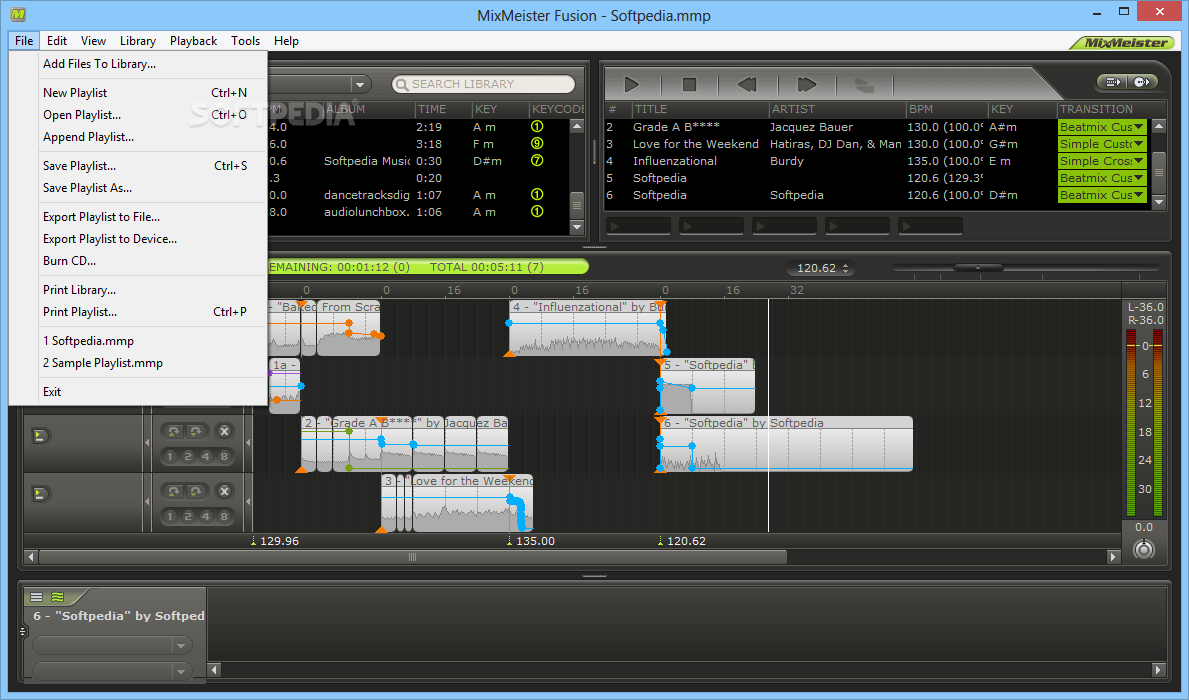Select the Influenzational clip on the timeline
Viewport: 1189px width, 700px height.
(587, 328)
